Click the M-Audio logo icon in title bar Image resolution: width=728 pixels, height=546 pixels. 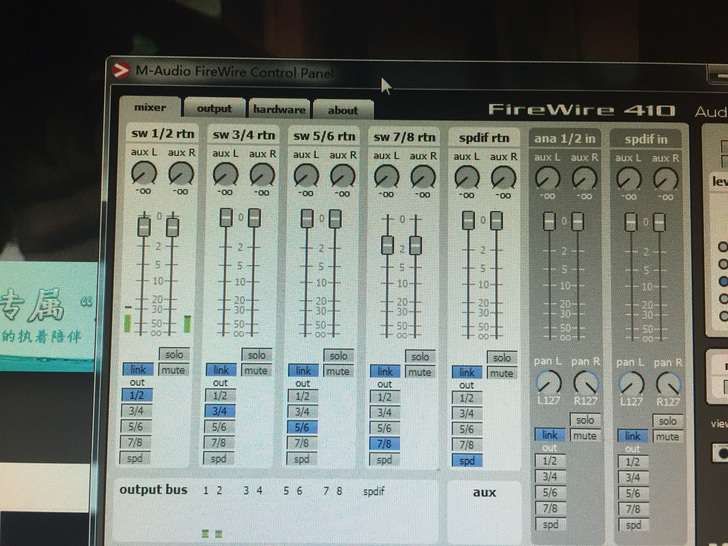click(x=121, y=71)
